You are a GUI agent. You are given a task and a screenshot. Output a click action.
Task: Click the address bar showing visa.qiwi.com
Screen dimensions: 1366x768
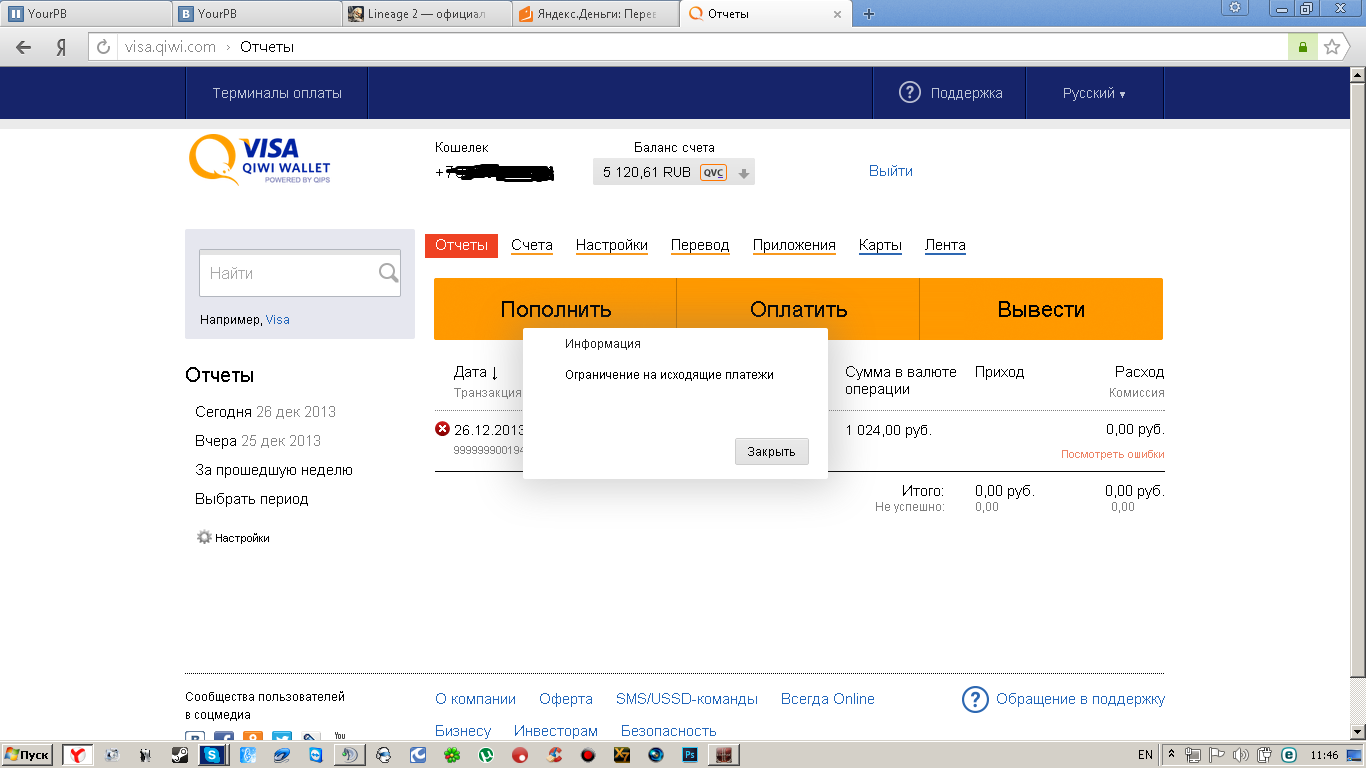[x=700, y=47]
